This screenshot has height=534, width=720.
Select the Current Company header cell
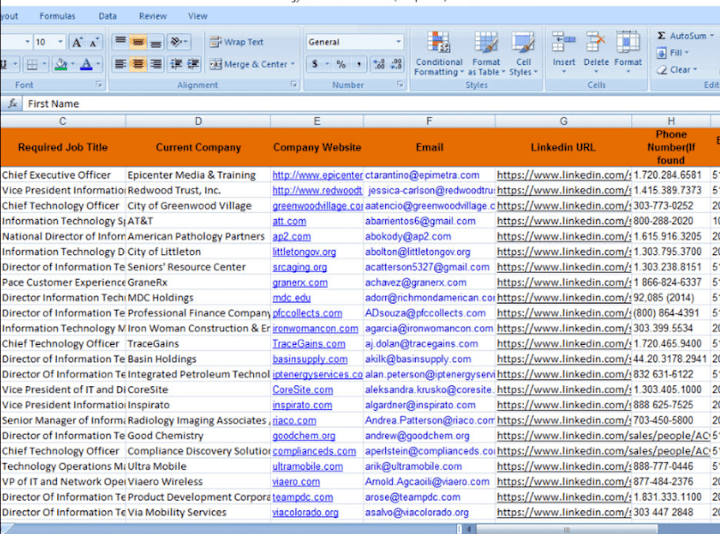point(198,147)
